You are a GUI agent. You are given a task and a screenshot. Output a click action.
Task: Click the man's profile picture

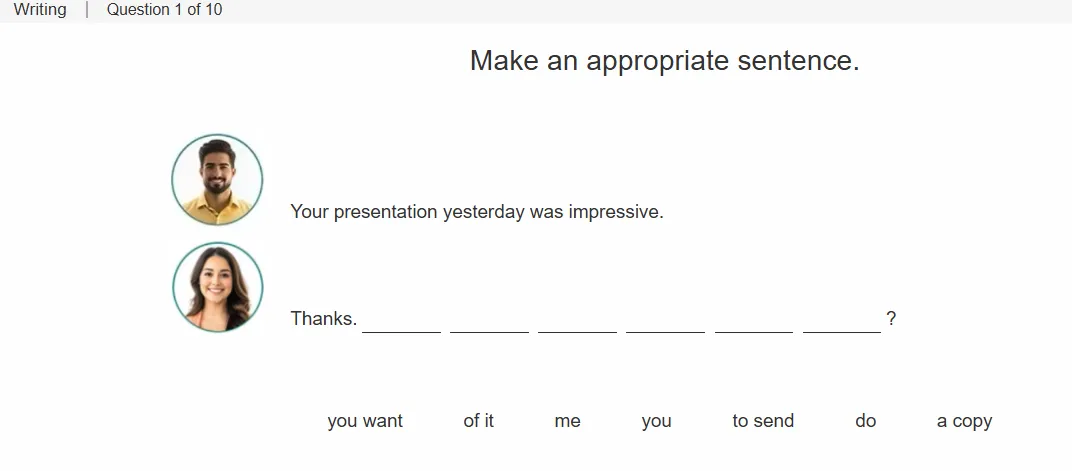pyautogui.click(x=217, y=180)
